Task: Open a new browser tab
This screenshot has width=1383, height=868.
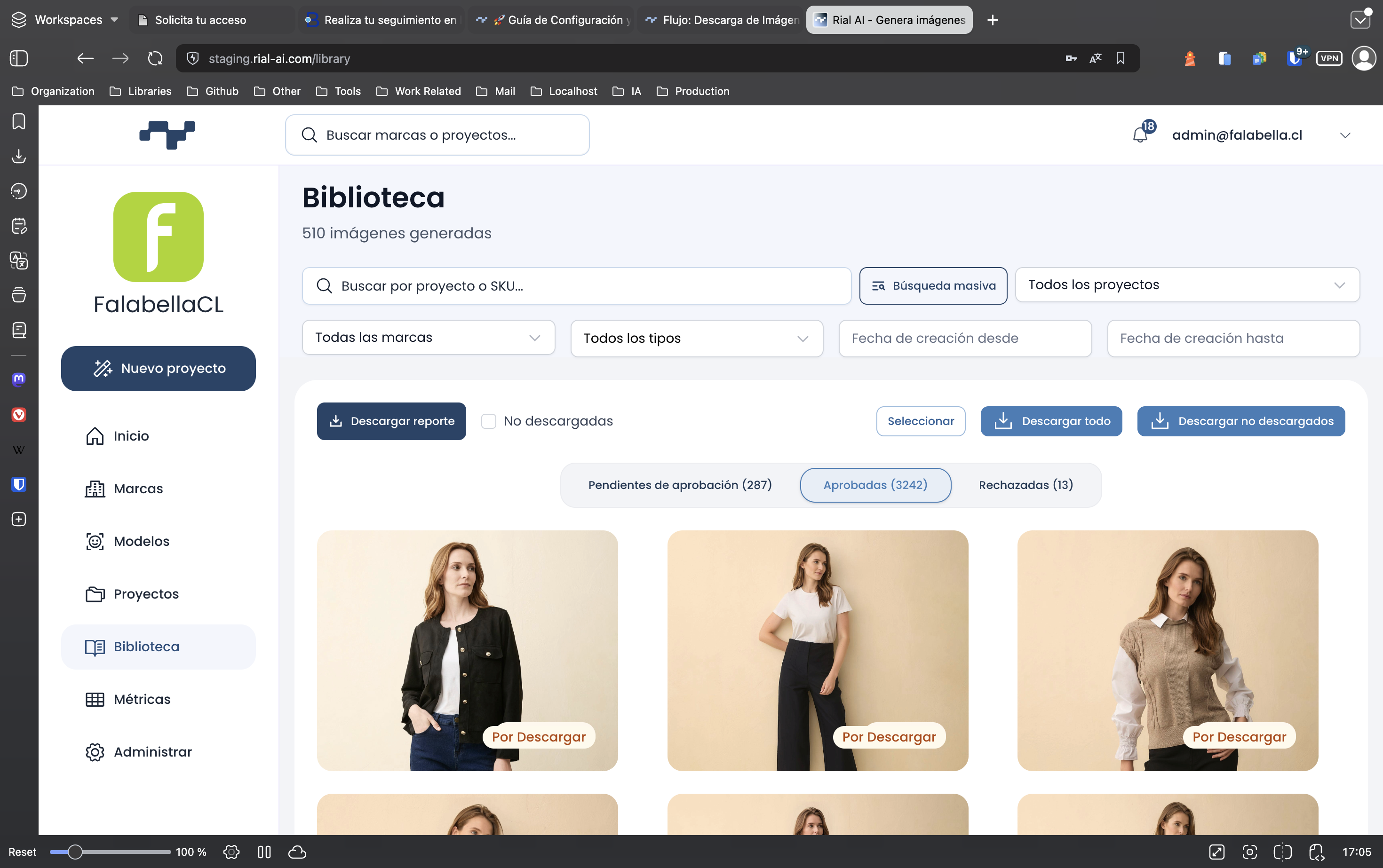Action: pyautogui.click(x=993, y=20)
